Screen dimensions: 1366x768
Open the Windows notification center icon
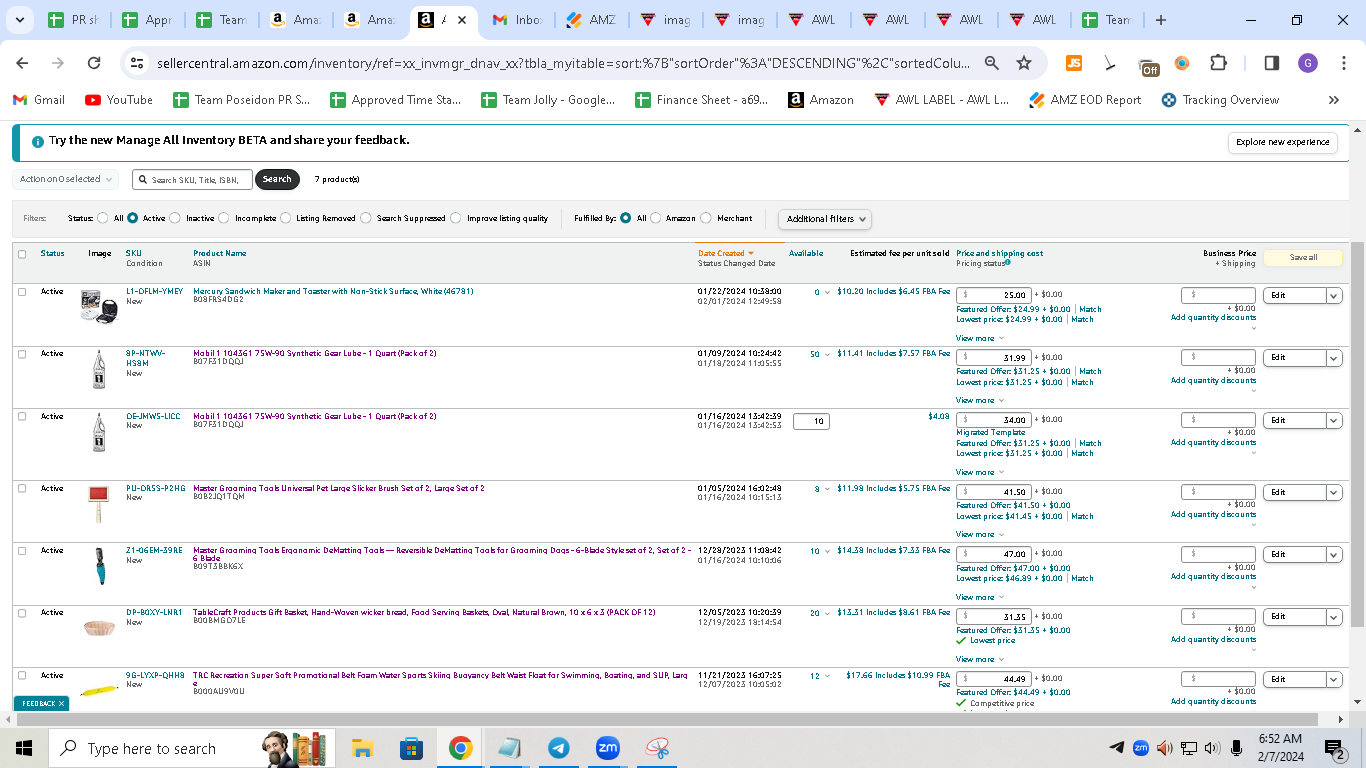1335,748
